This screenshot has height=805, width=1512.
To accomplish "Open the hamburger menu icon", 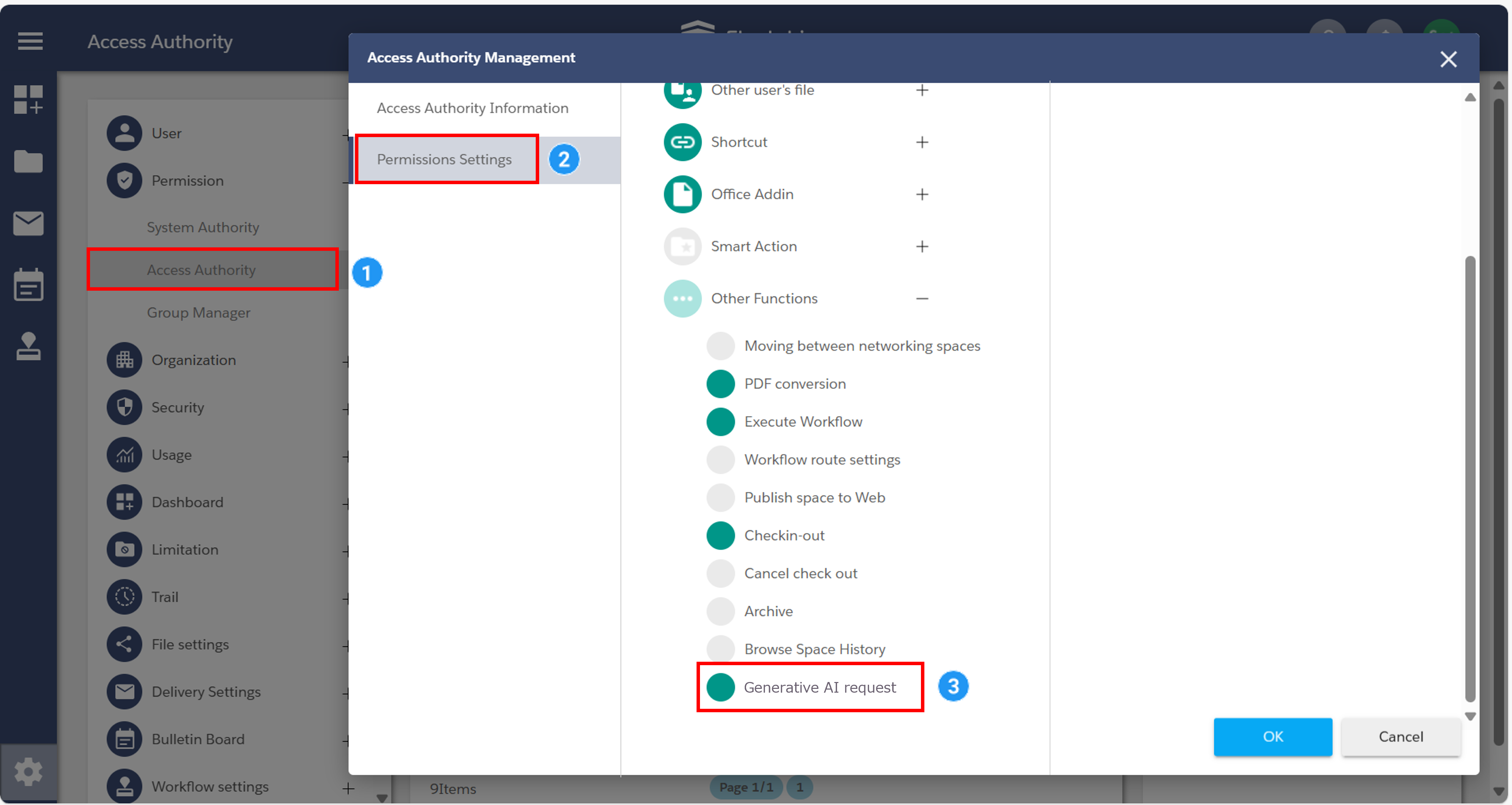I will click(x=30, y=41).
